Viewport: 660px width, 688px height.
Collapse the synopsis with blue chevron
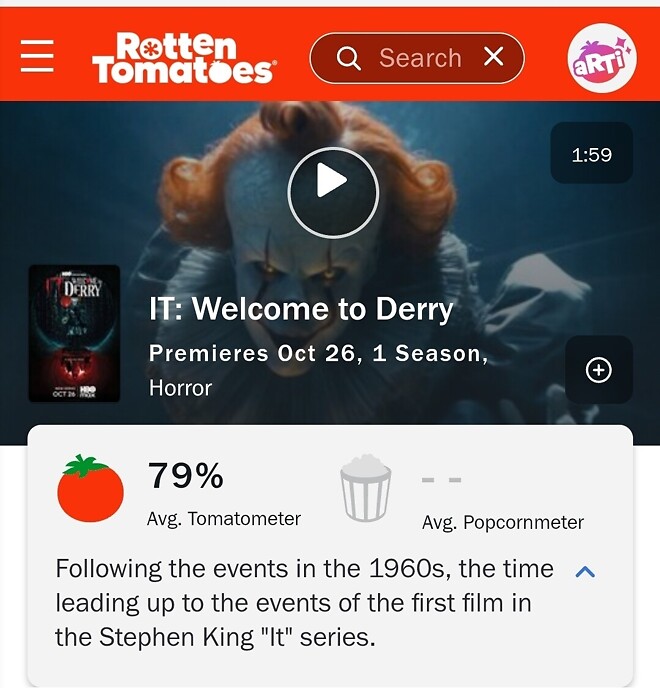click(585, 571)
